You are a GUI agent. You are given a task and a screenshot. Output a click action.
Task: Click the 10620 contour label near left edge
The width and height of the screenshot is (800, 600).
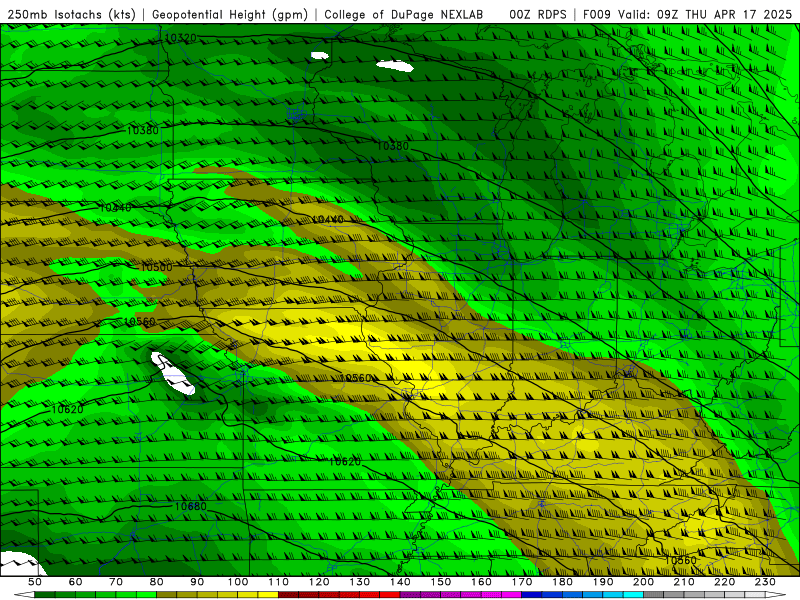(x=67, y=409)
